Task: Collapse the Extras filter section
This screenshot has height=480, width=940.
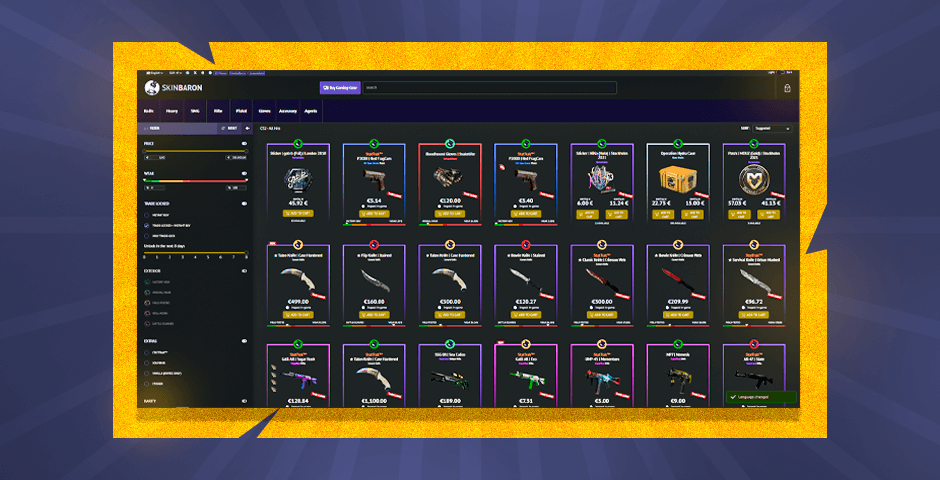Action: [243, 341]
